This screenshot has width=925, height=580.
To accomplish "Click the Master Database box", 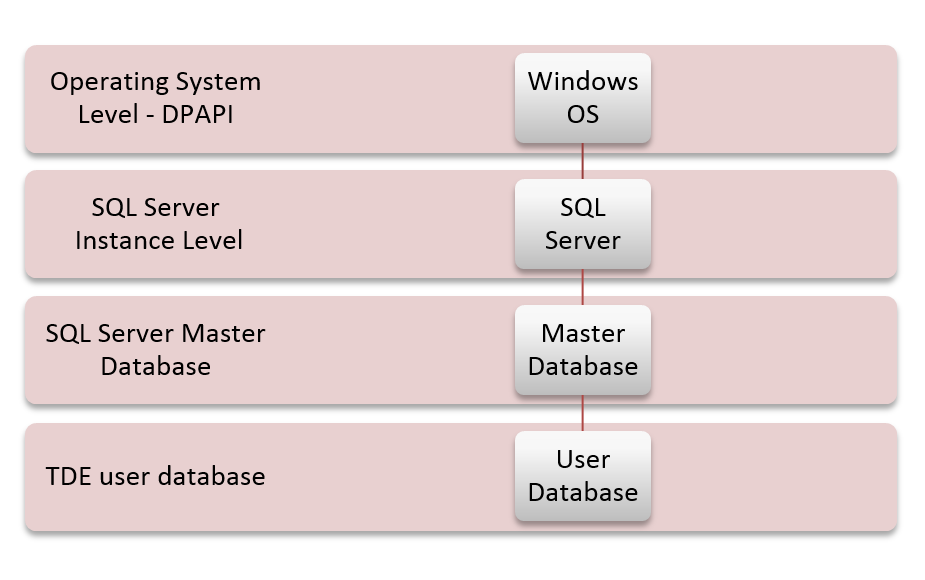I will (x=583, y=350).
